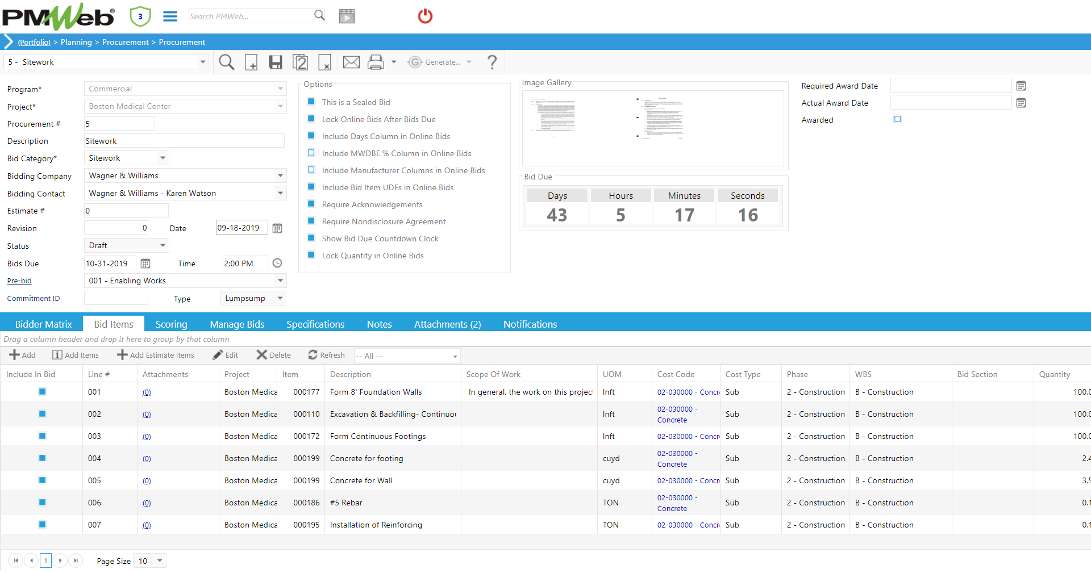Click the Refresh button in grid
This screenshot has width=1091, height=572.
tap(326, 355)
